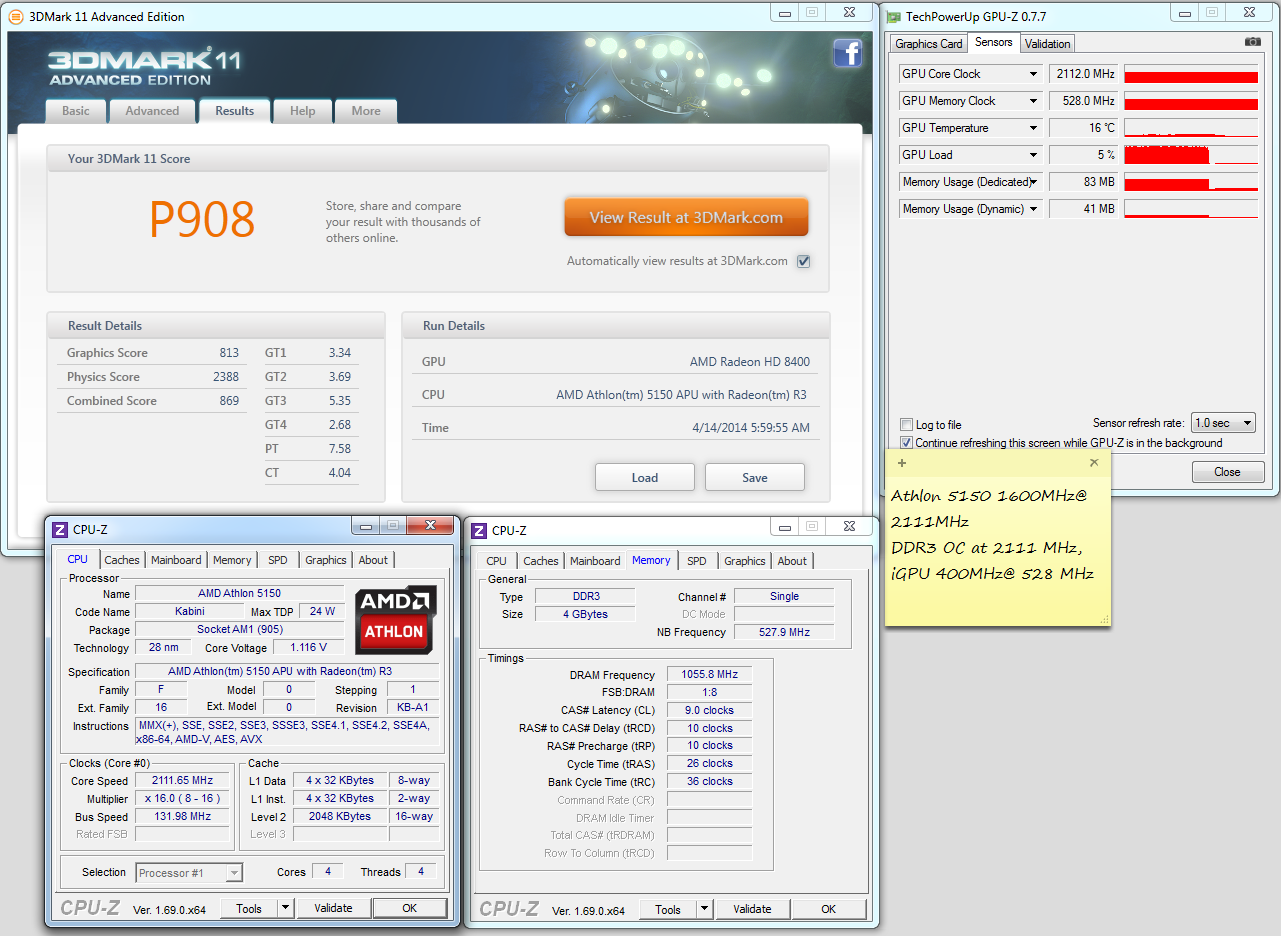The height and width of the screenshot is (936, 1281).
Task: Click the AMD Radeon HD 8400 GPU text
Action: coord(750,362)
